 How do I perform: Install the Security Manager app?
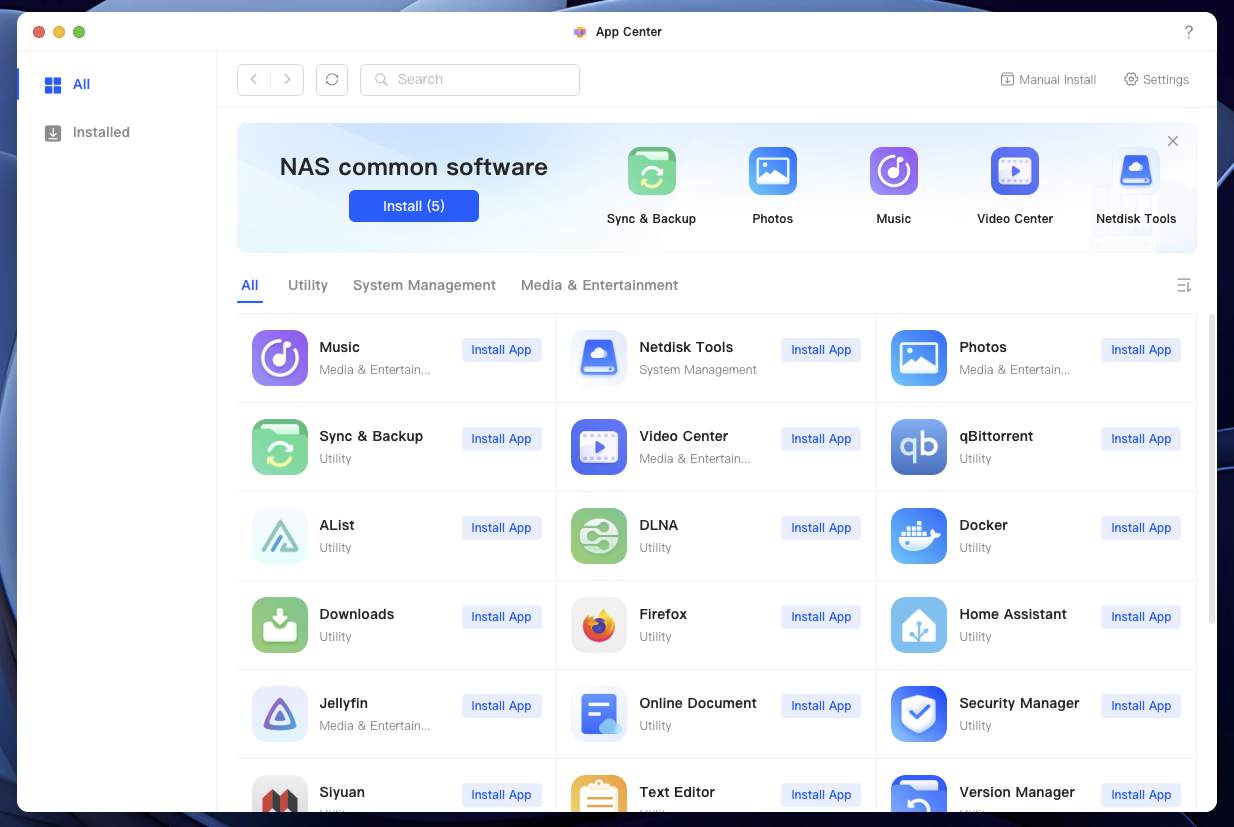1141,706
